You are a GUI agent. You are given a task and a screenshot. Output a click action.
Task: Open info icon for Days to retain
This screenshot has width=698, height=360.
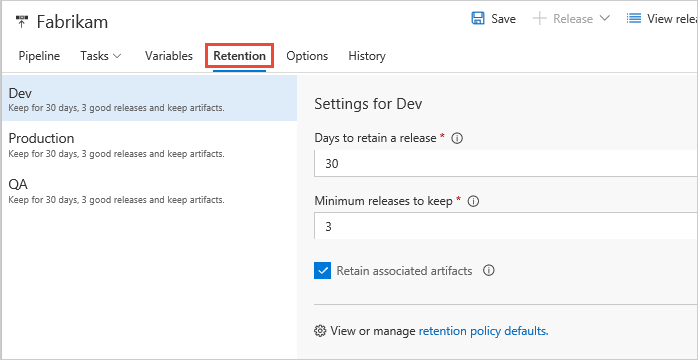(457, 138)
